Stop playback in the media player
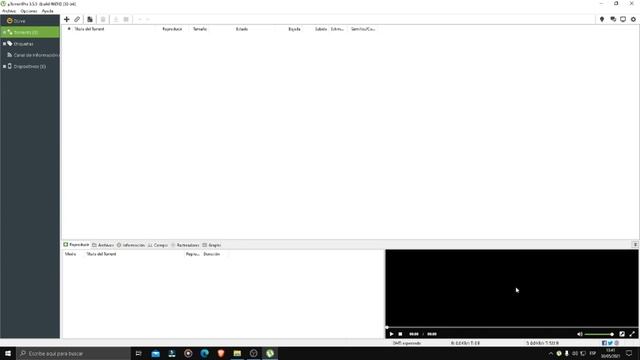 click(400, 334)
